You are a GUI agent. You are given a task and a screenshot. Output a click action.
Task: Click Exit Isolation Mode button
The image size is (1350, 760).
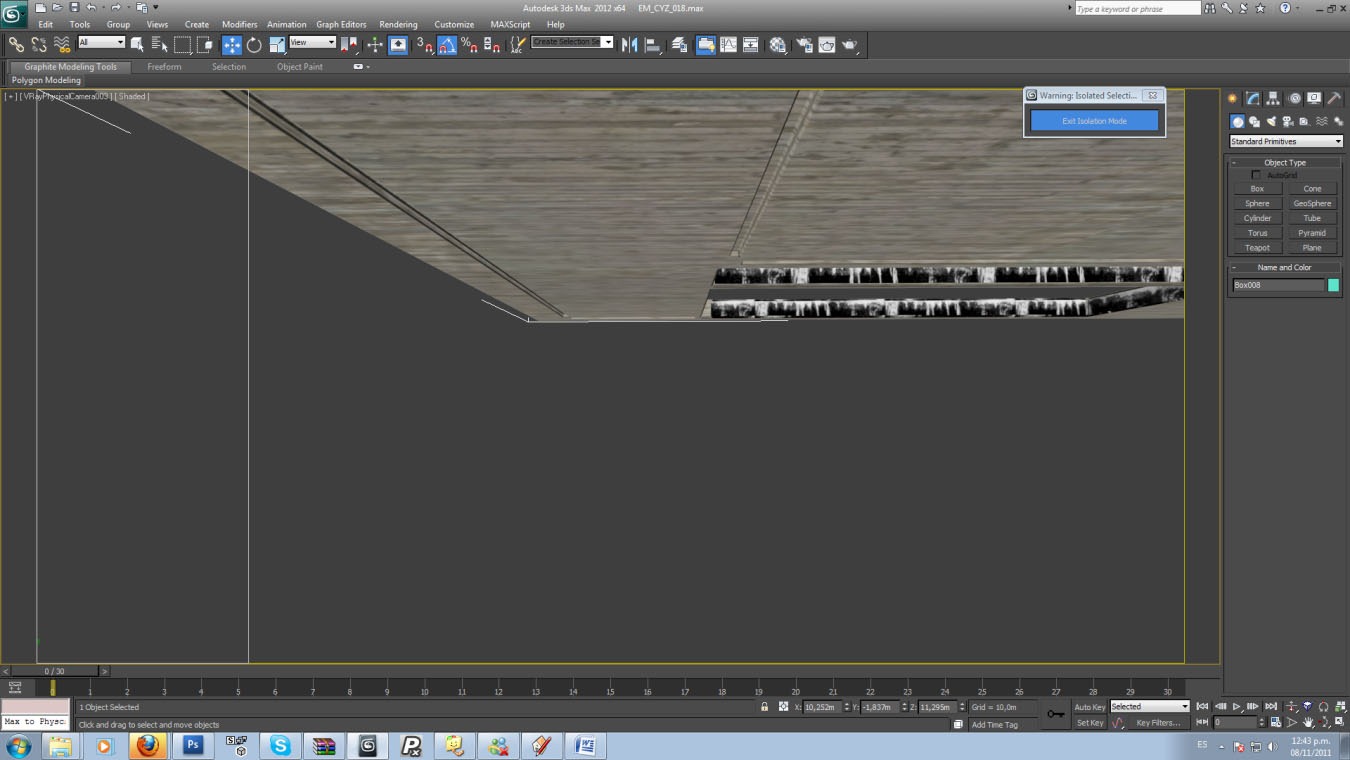coord(1094,121)
